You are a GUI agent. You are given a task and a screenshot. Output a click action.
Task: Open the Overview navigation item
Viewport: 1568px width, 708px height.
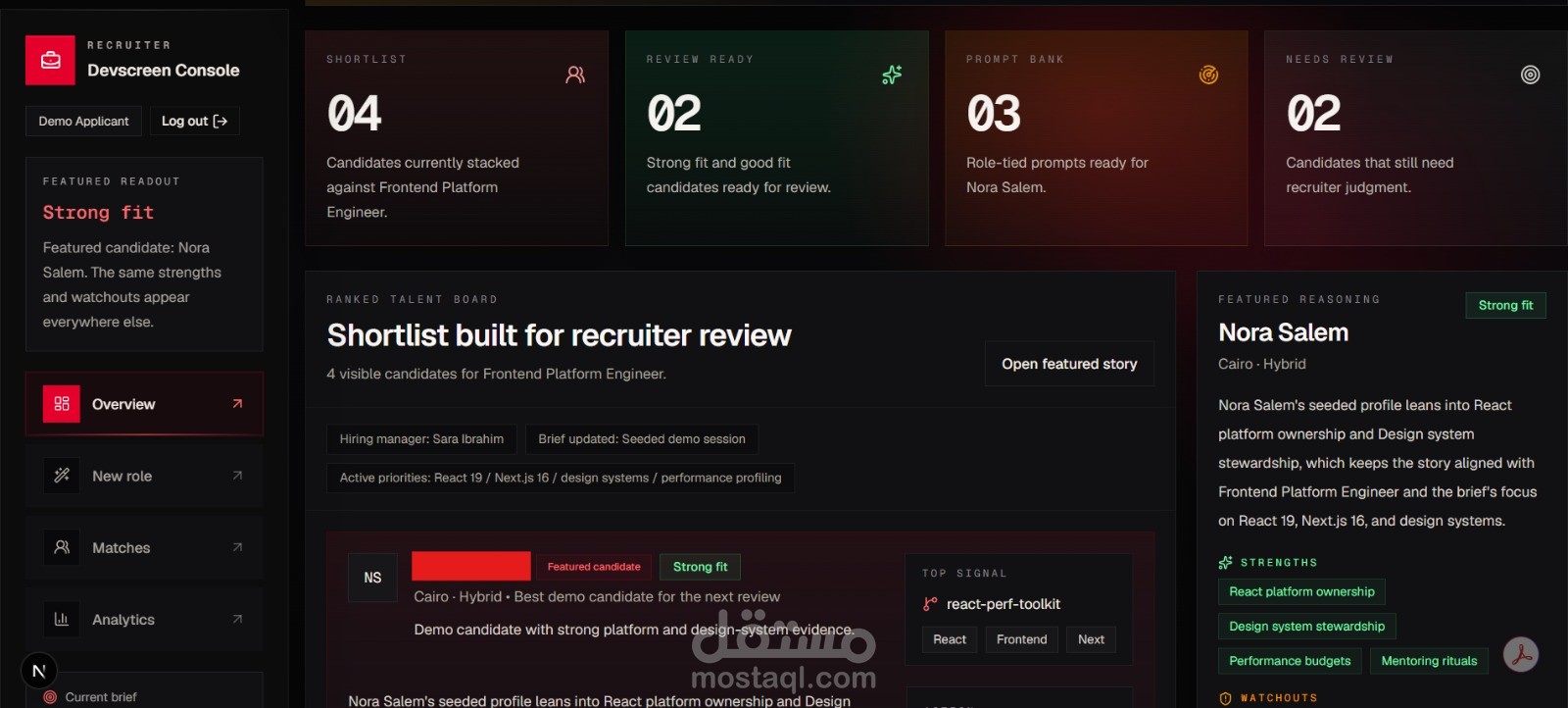144,404
